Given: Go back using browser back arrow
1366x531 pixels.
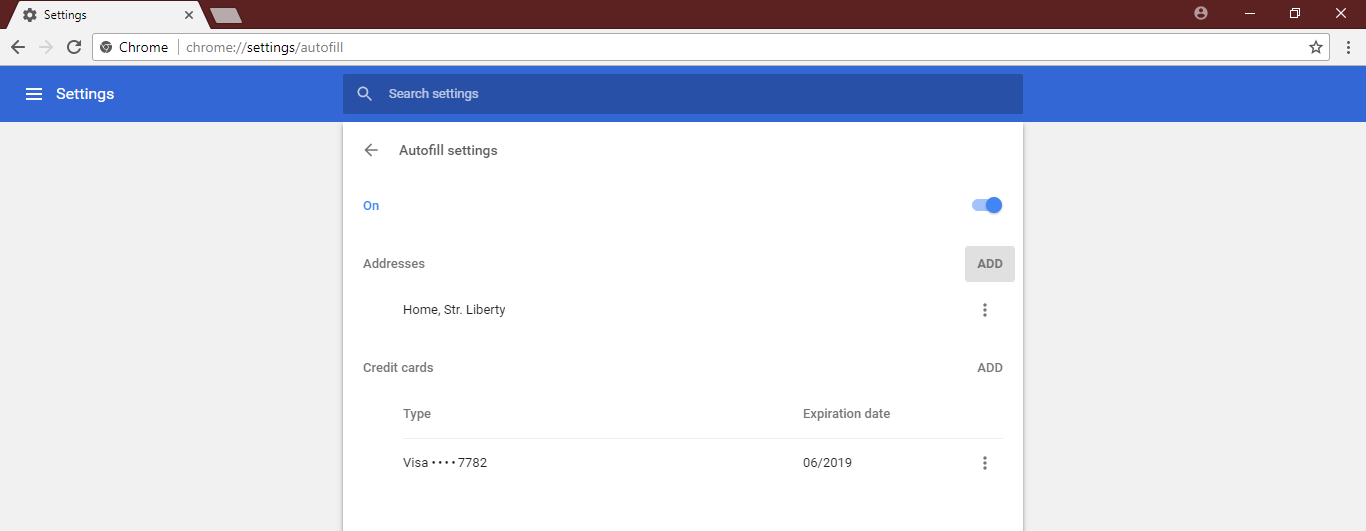Looking at the screenshot, I should tap(18, 47).
